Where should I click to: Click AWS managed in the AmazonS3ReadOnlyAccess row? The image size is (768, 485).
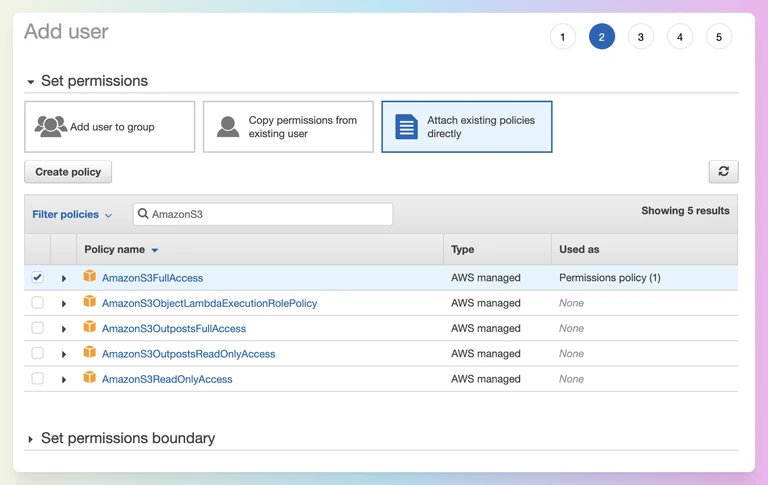[x=486, y=379]
